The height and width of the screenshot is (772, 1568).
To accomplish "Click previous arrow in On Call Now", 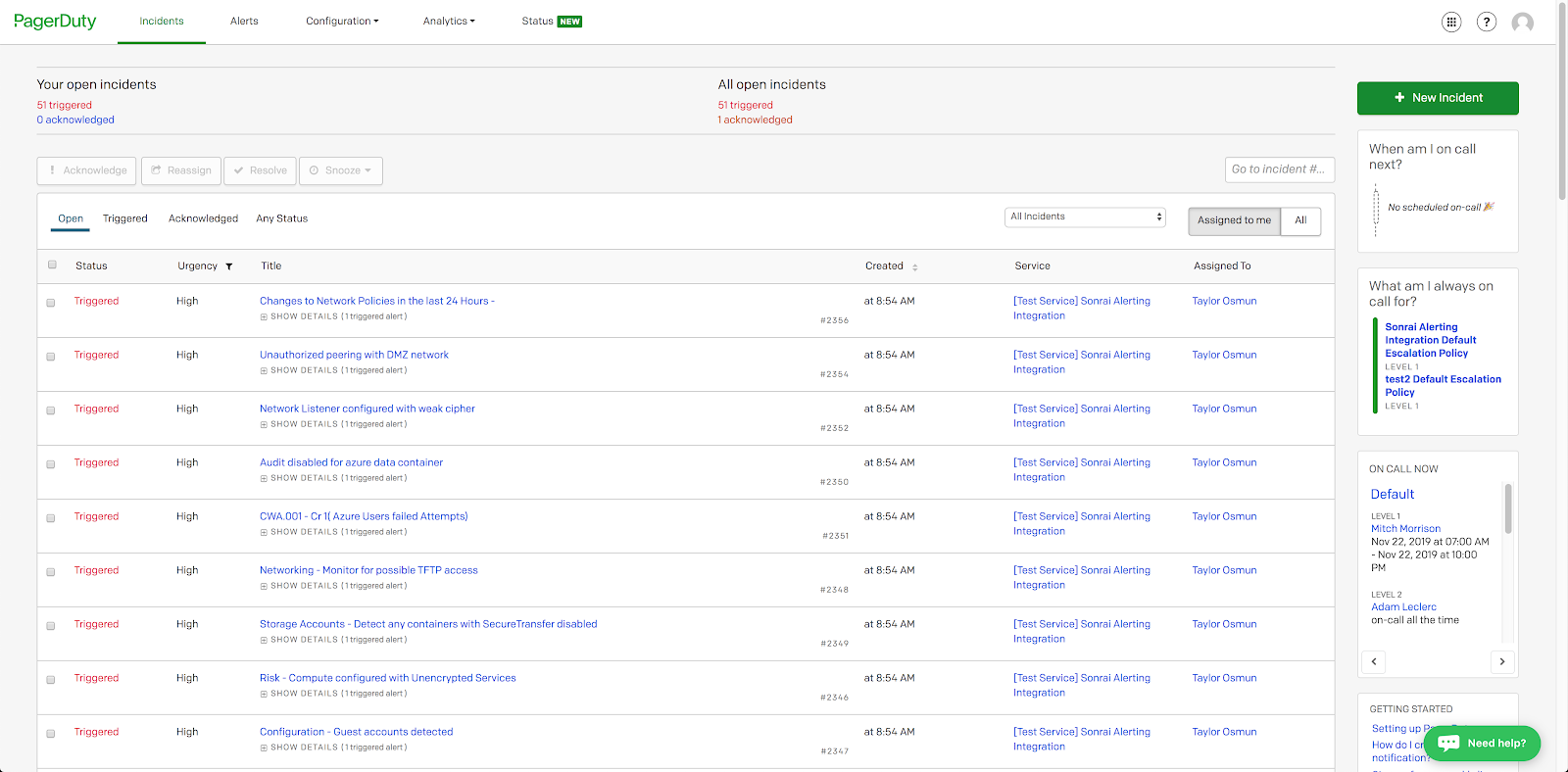I will click(1374, 661).
